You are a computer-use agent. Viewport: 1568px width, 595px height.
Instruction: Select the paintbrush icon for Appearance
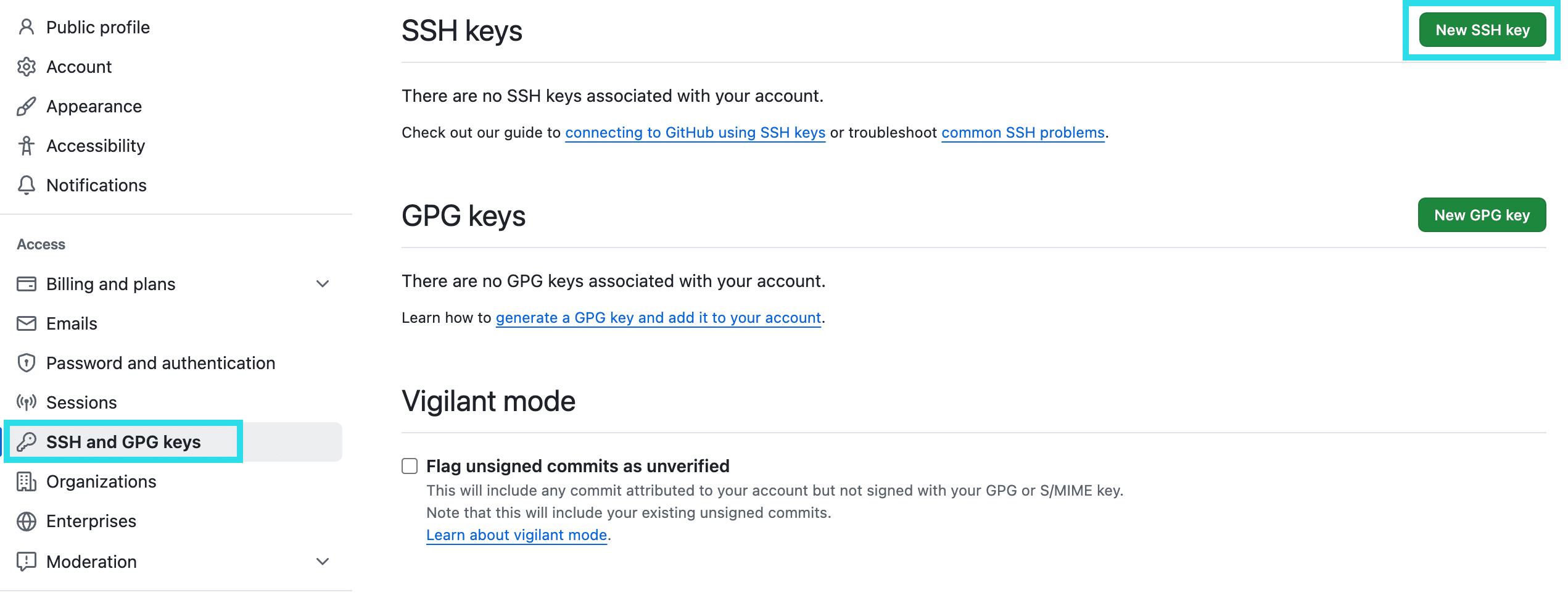pyautogui.click(x=27, y=106)
